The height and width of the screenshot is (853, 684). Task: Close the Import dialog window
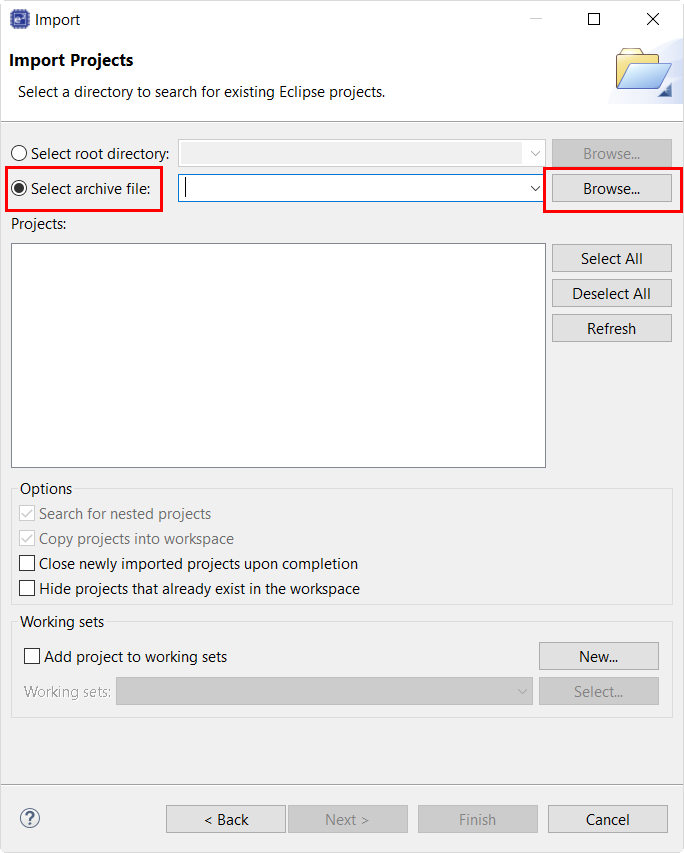point(653,19)
